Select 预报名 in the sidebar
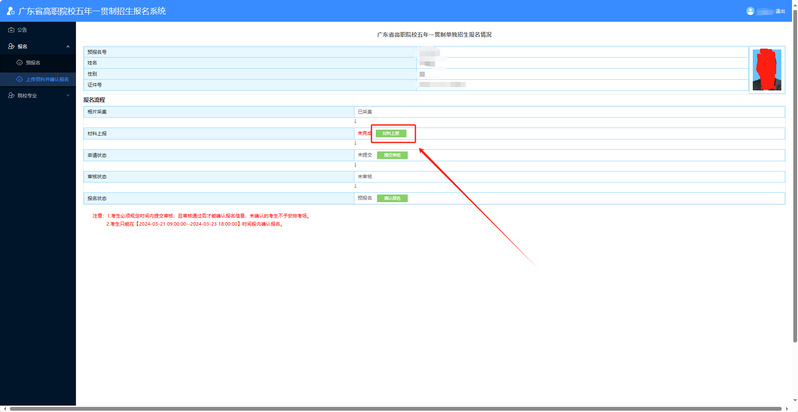This screenshot has width=798, height=412. pyautogui.click(x=33, y=62)
